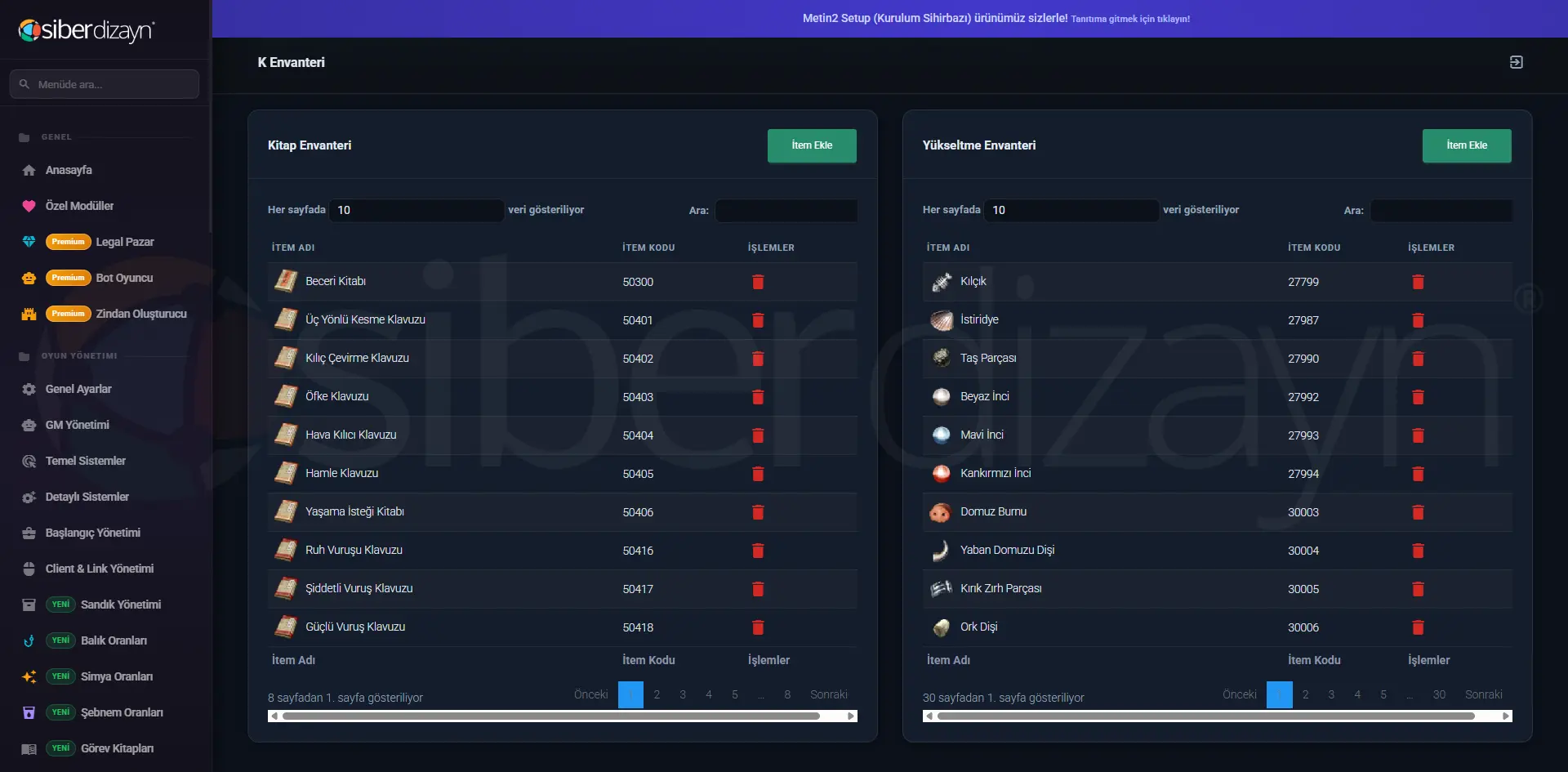
Task: Sort Kitap table by İtem Kodu
Action: click(648, 248)
